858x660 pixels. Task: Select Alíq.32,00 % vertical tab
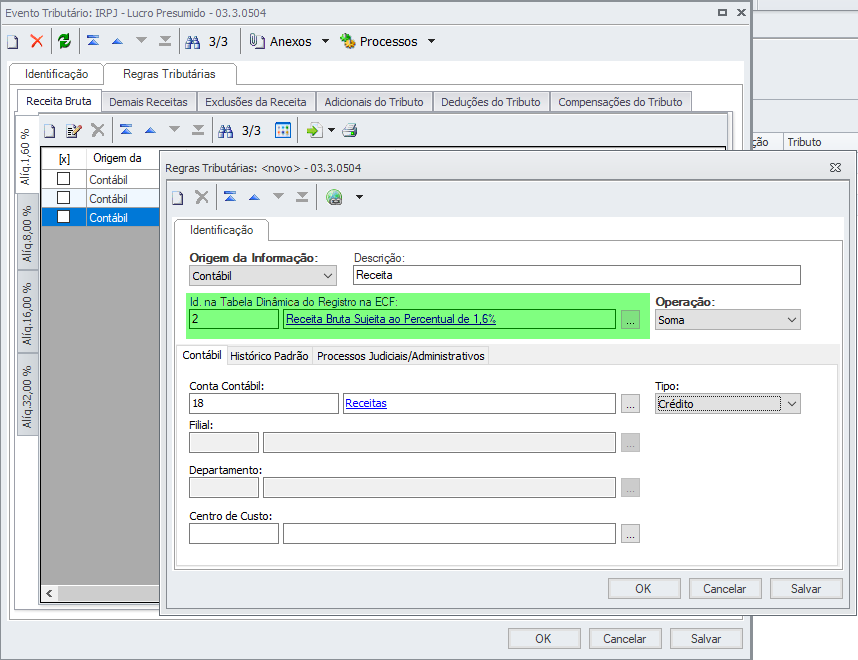pos(27,397)
